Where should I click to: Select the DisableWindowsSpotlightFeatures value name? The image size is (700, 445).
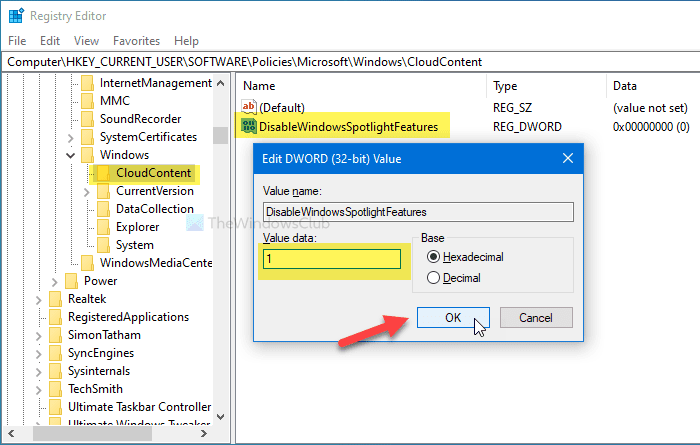click(348, 127)
